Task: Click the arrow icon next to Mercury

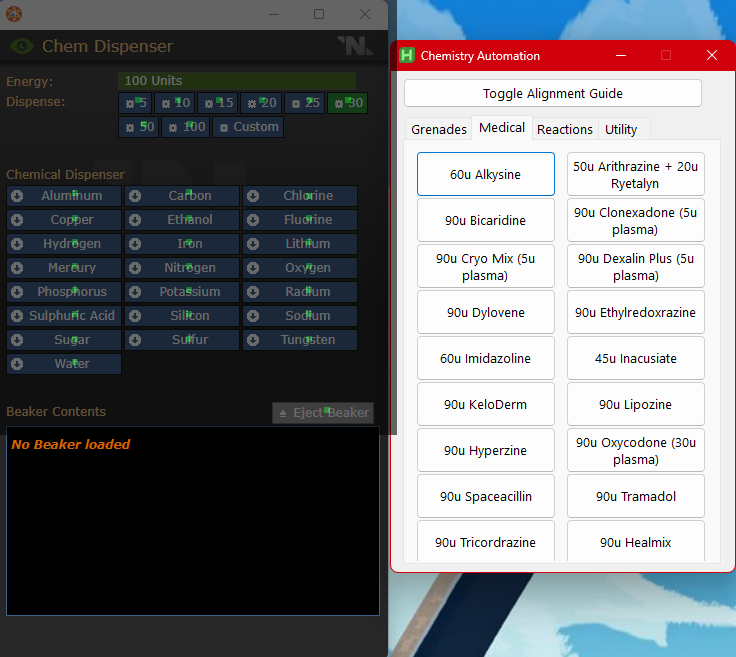Action: click(x=17, y=267)
